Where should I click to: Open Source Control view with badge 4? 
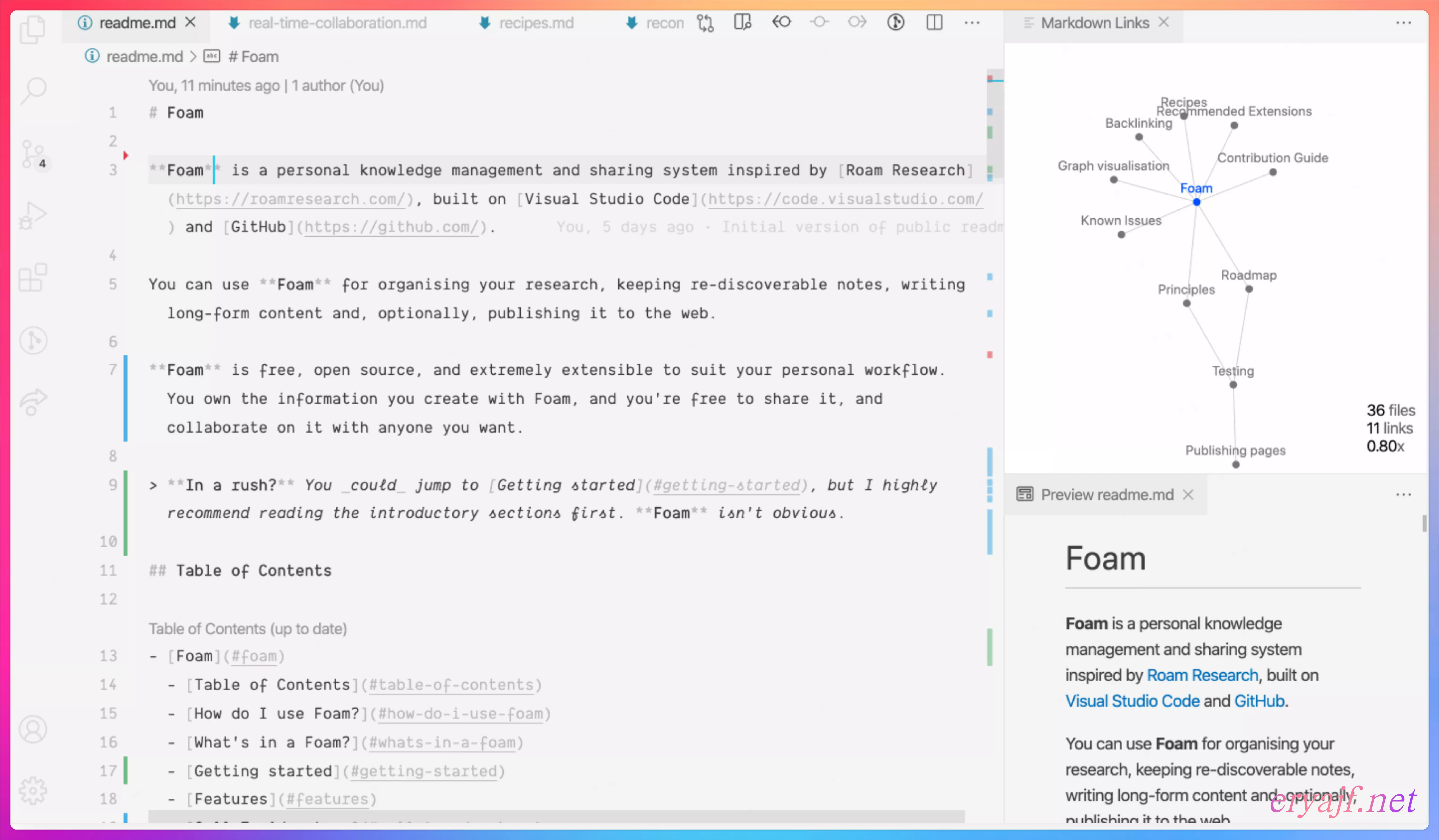click(x=33, y=154)
